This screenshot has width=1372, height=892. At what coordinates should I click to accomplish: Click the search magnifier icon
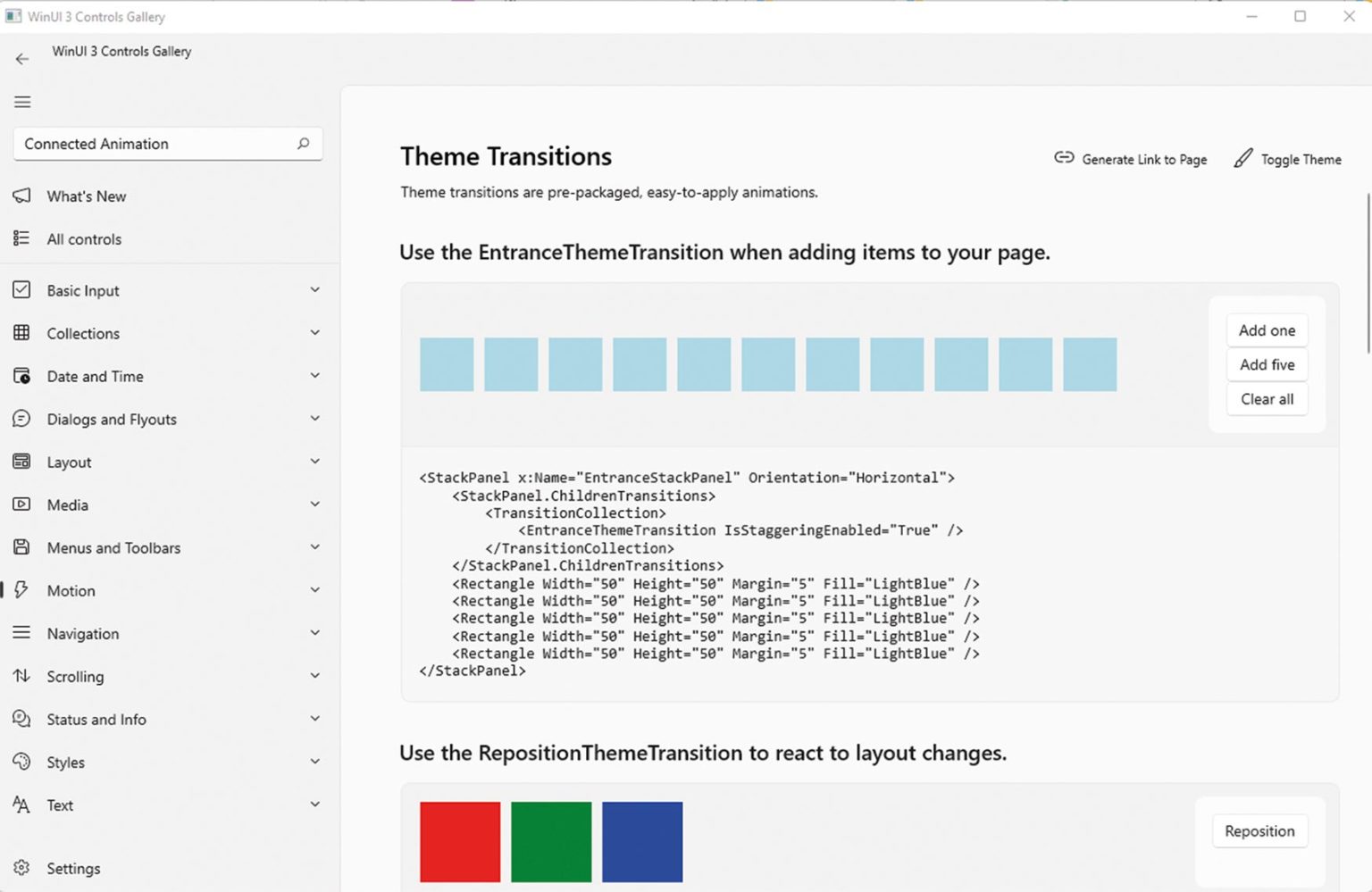304,144
